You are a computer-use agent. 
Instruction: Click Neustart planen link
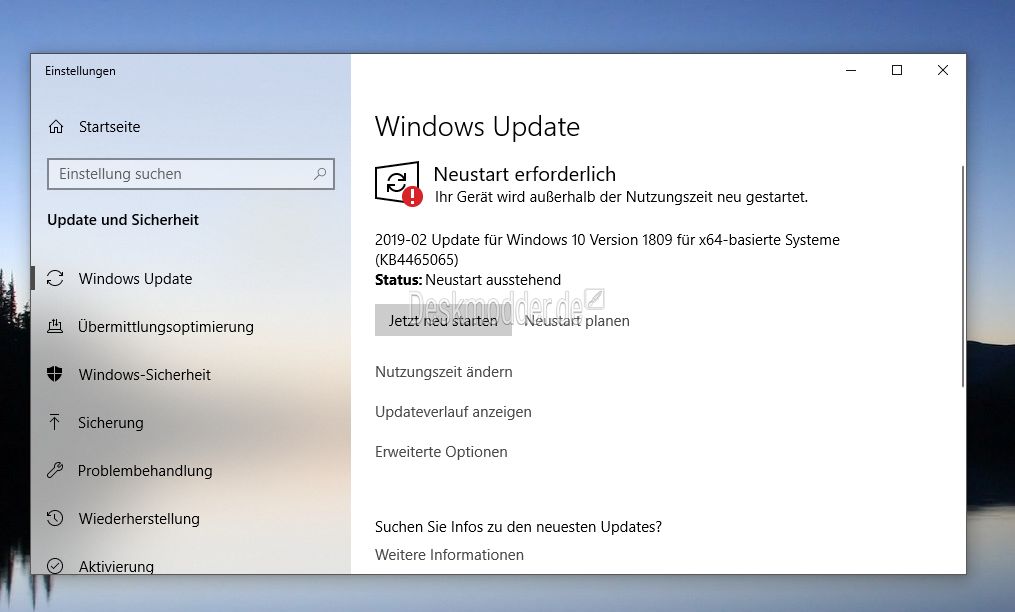coord(577,321)
